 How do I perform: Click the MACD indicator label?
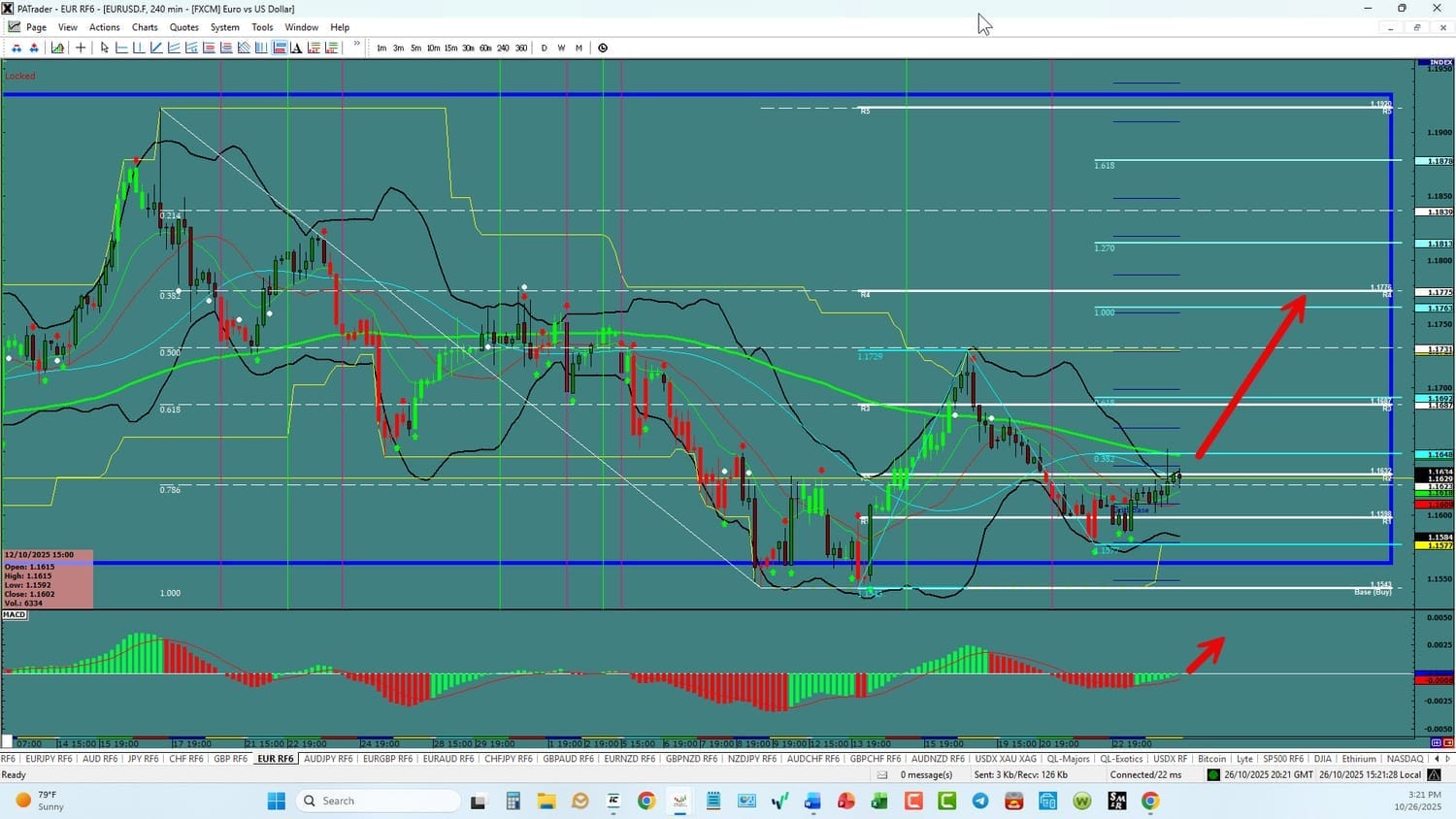click(x=15, y=614)
